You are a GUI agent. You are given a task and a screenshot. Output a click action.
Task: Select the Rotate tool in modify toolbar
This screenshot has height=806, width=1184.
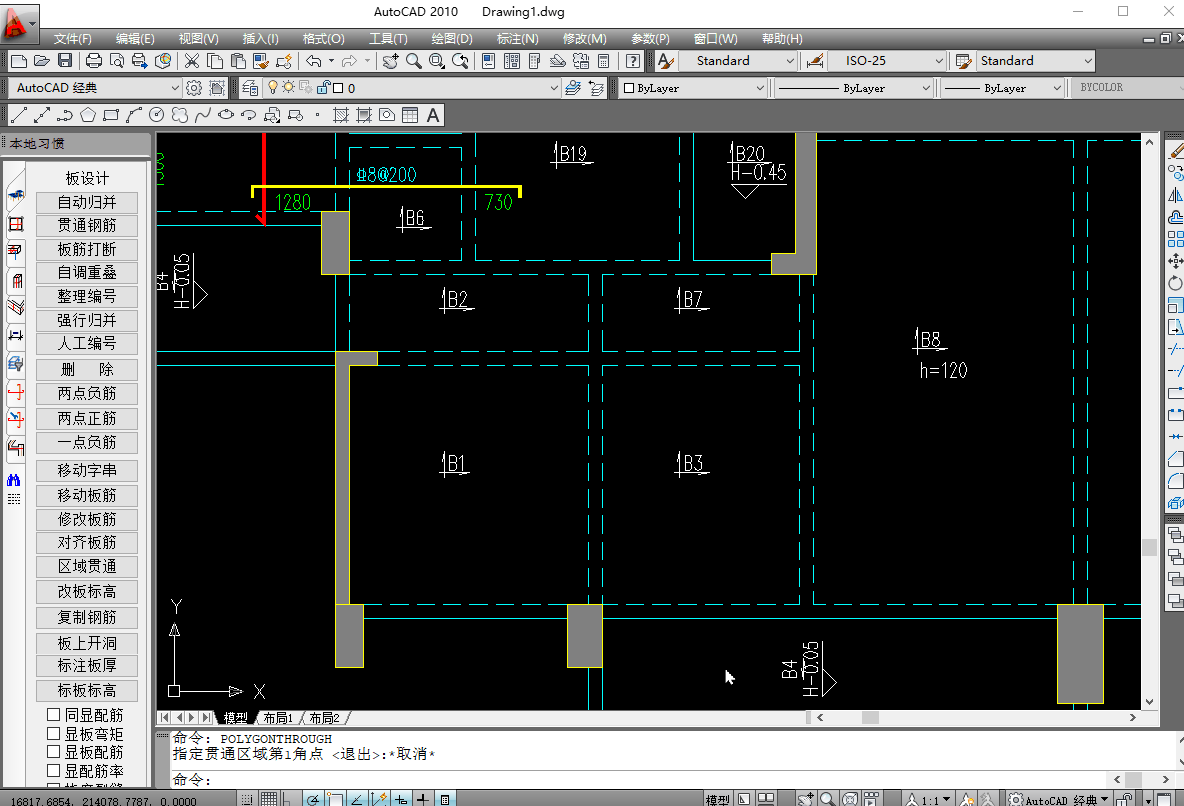pos(1175,283)
